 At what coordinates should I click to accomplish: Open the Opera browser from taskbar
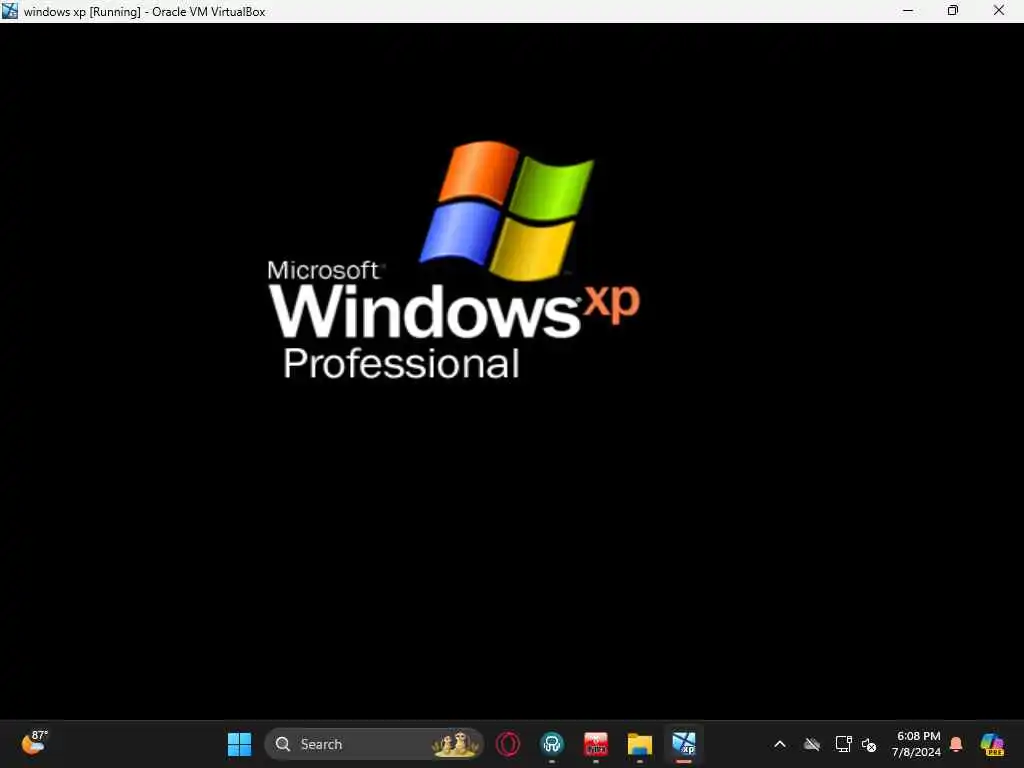(x=508, y=744)
